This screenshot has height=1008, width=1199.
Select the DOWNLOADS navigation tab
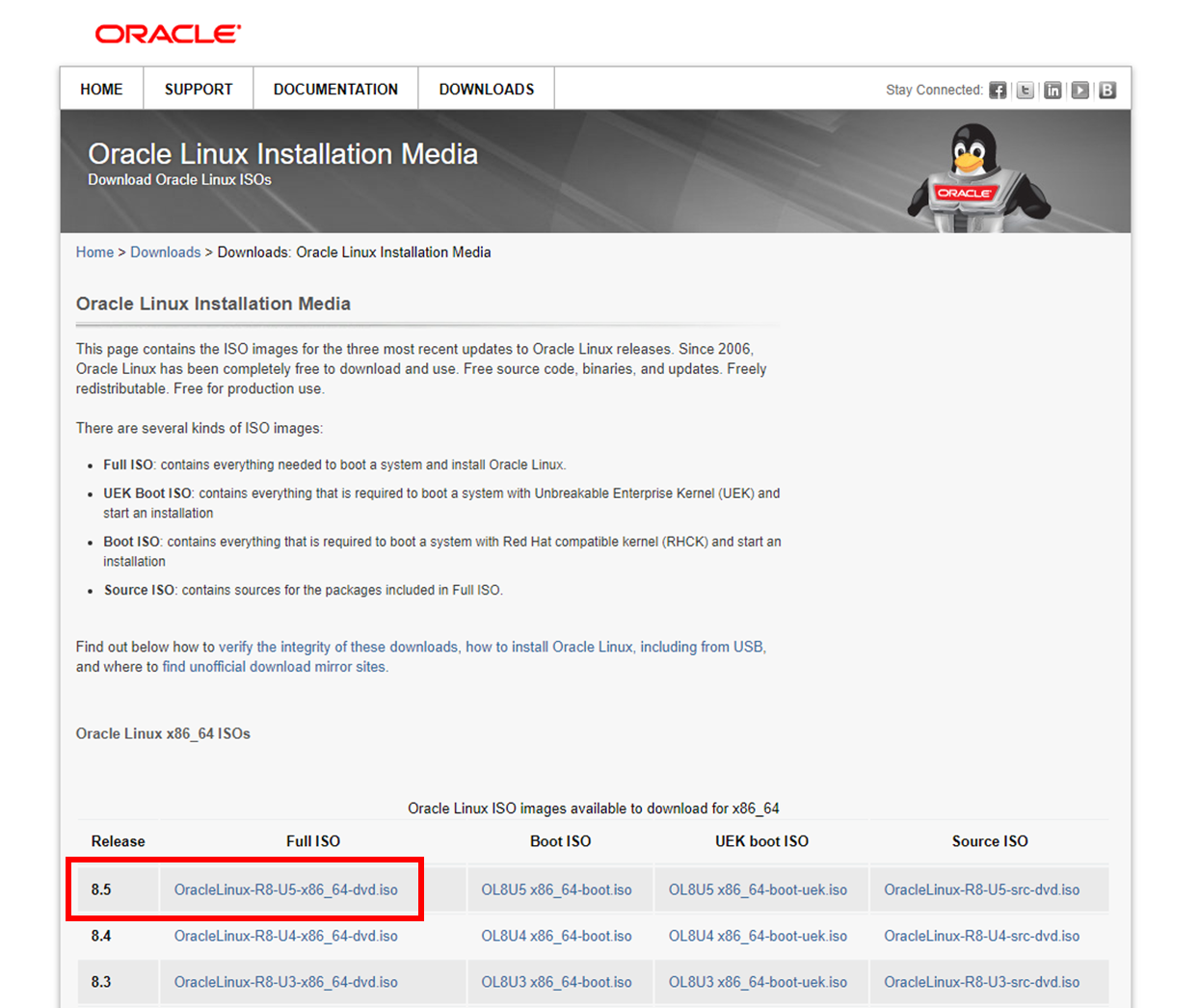(486, 88)
